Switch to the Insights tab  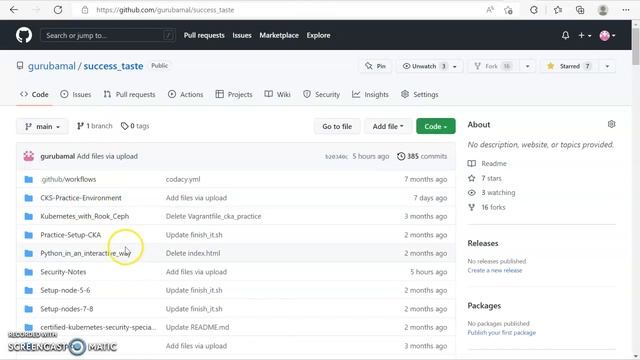371,94
